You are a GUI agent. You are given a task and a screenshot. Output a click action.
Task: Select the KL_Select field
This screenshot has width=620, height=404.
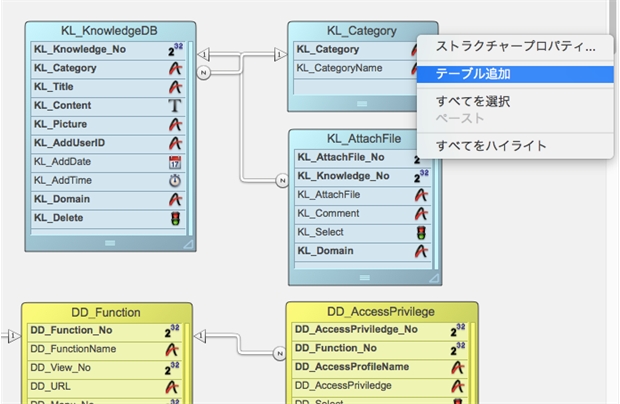[x=363, y=232]
